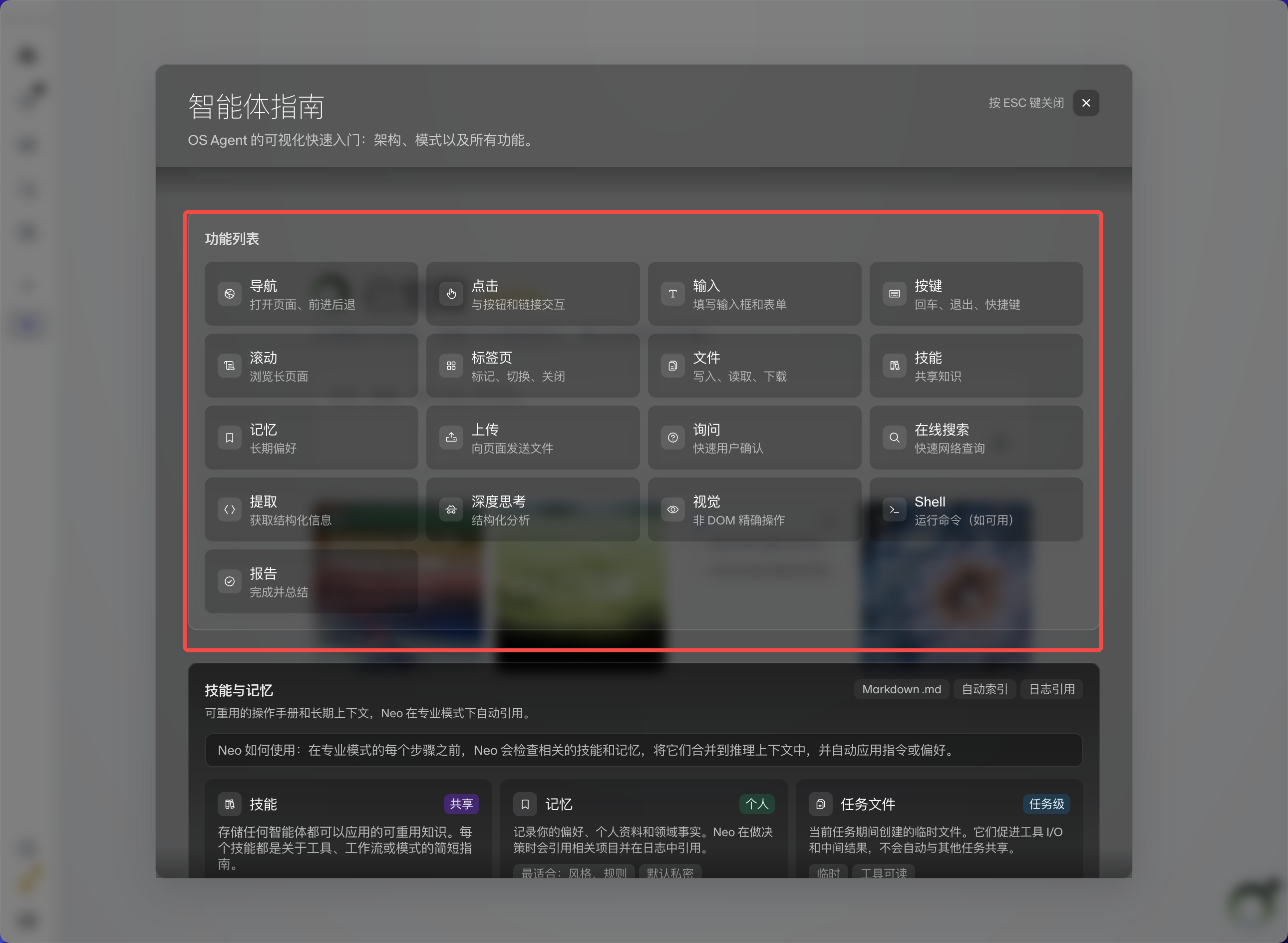Click the Shell terminal prompt icon

895,509
